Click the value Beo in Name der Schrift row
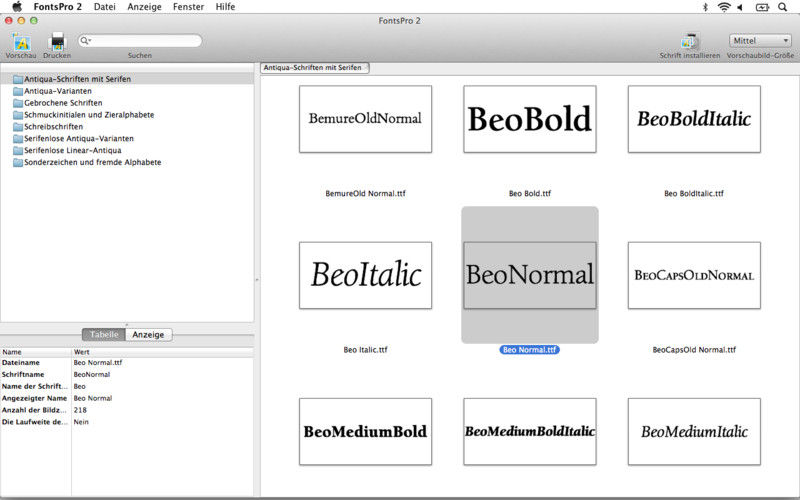Image resolution: width=800 pixels, height=500 pixels. coord(80,386)
